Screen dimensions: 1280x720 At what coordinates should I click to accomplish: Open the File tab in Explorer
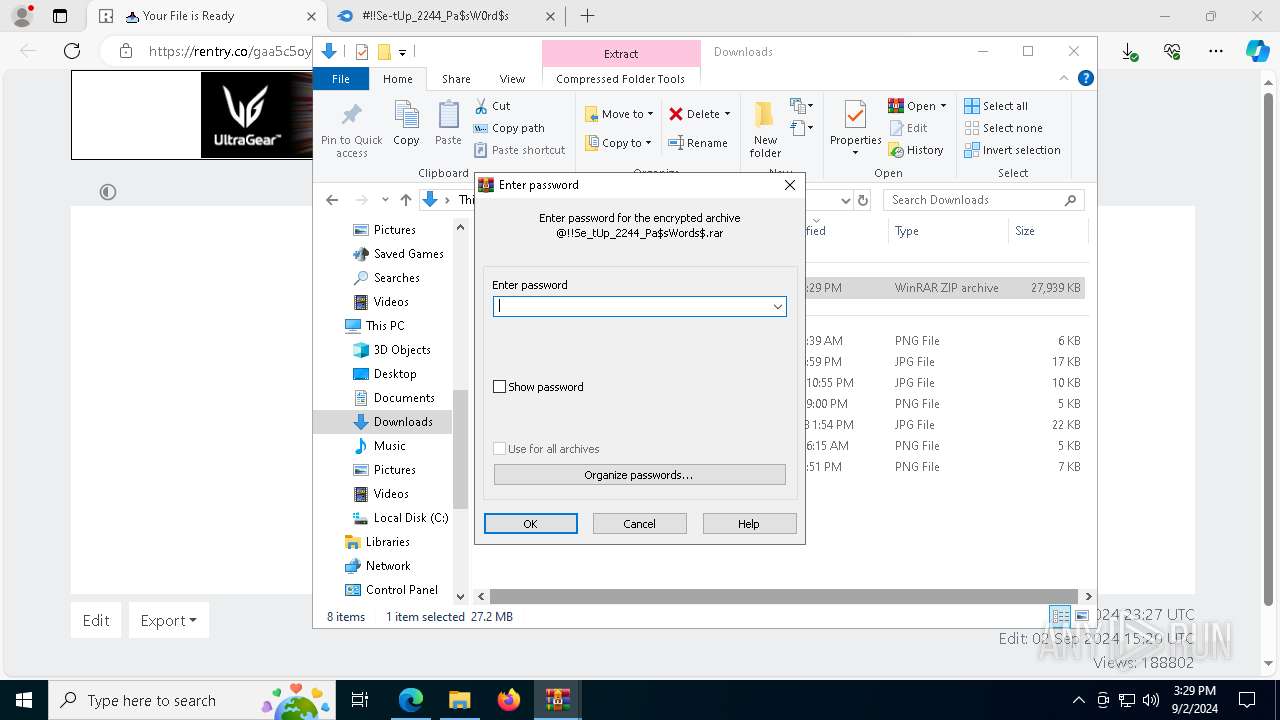pyautogui.click(x=341, y=79)
